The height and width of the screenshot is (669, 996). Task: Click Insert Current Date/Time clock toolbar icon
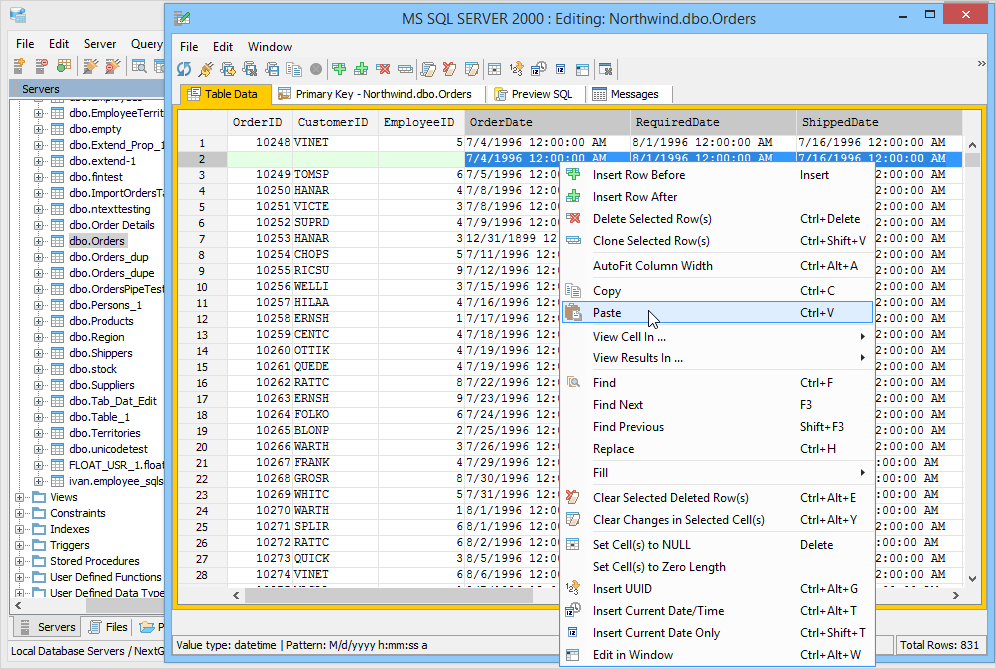(539, 69)
